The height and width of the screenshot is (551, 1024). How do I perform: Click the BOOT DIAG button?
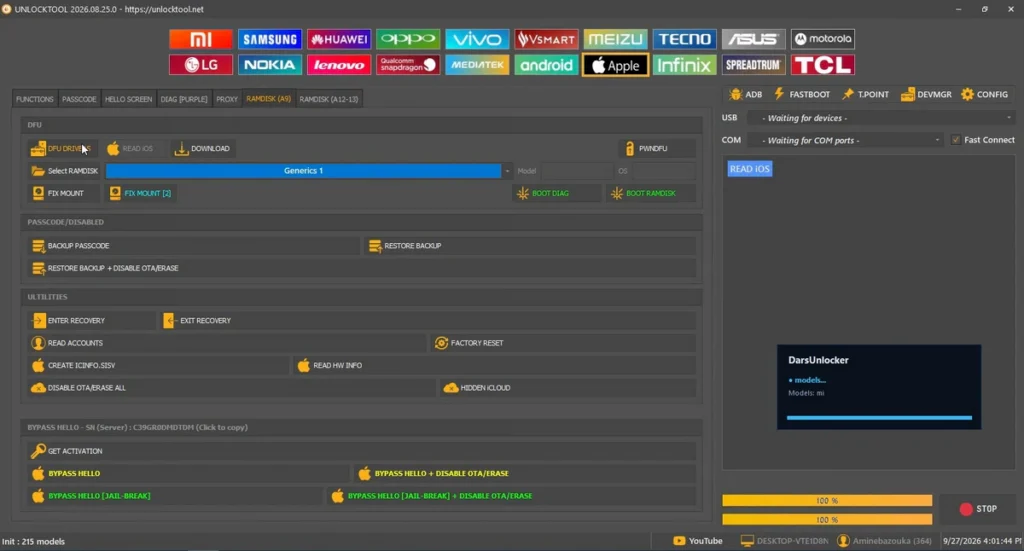[x=556, y=193]
